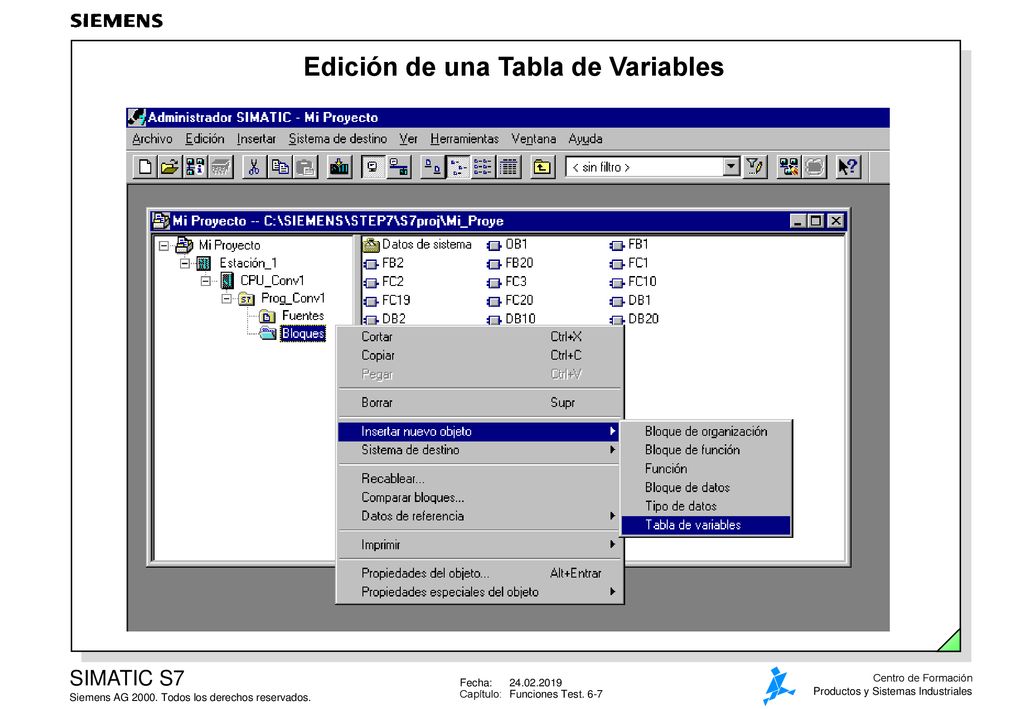Select the FB20 block icon
The image size is (1024, 709).
[x=494, y=264]
